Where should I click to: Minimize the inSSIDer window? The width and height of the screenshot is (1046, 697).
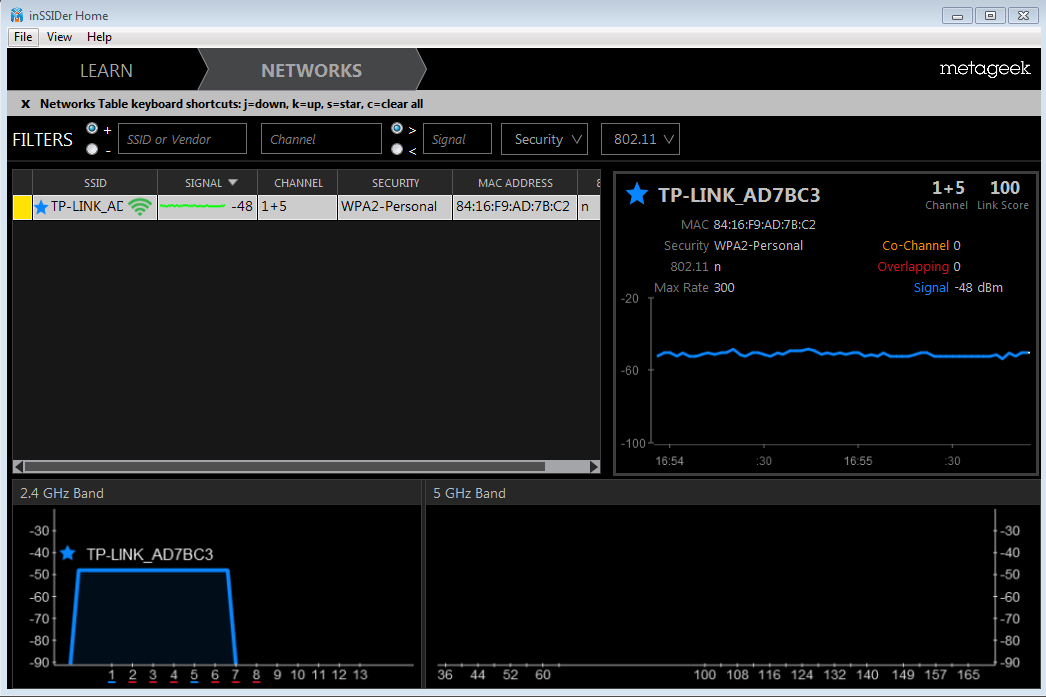[957, 15]
